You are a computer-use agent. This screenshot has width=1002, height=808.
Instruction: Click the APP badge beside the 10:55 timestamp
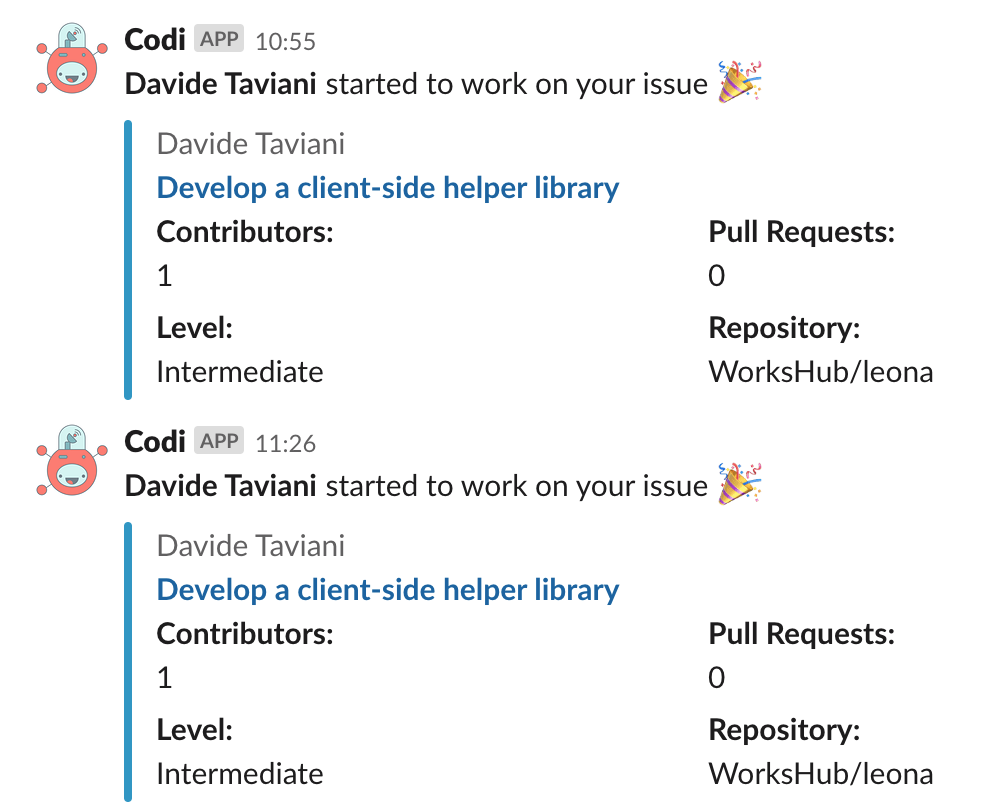(x=219, y=39)
